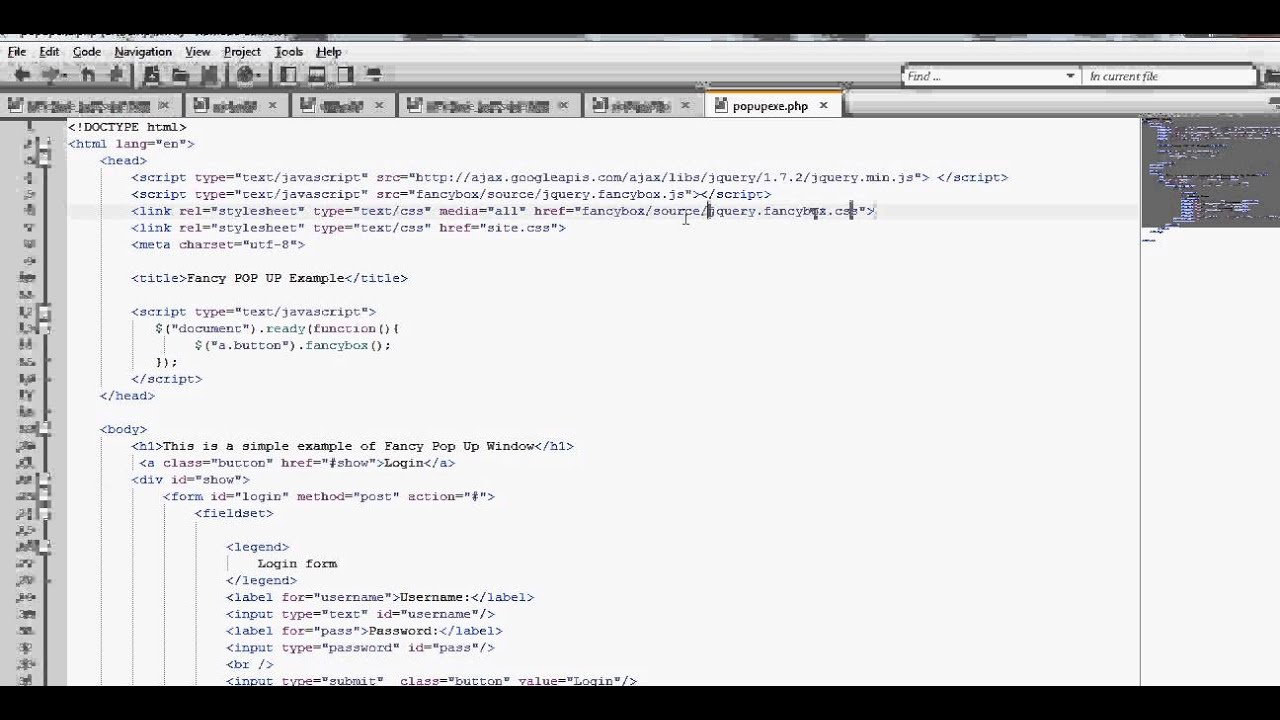
Task: Click the jquery.fancybox.js script line
Action: tap(451, 194)
